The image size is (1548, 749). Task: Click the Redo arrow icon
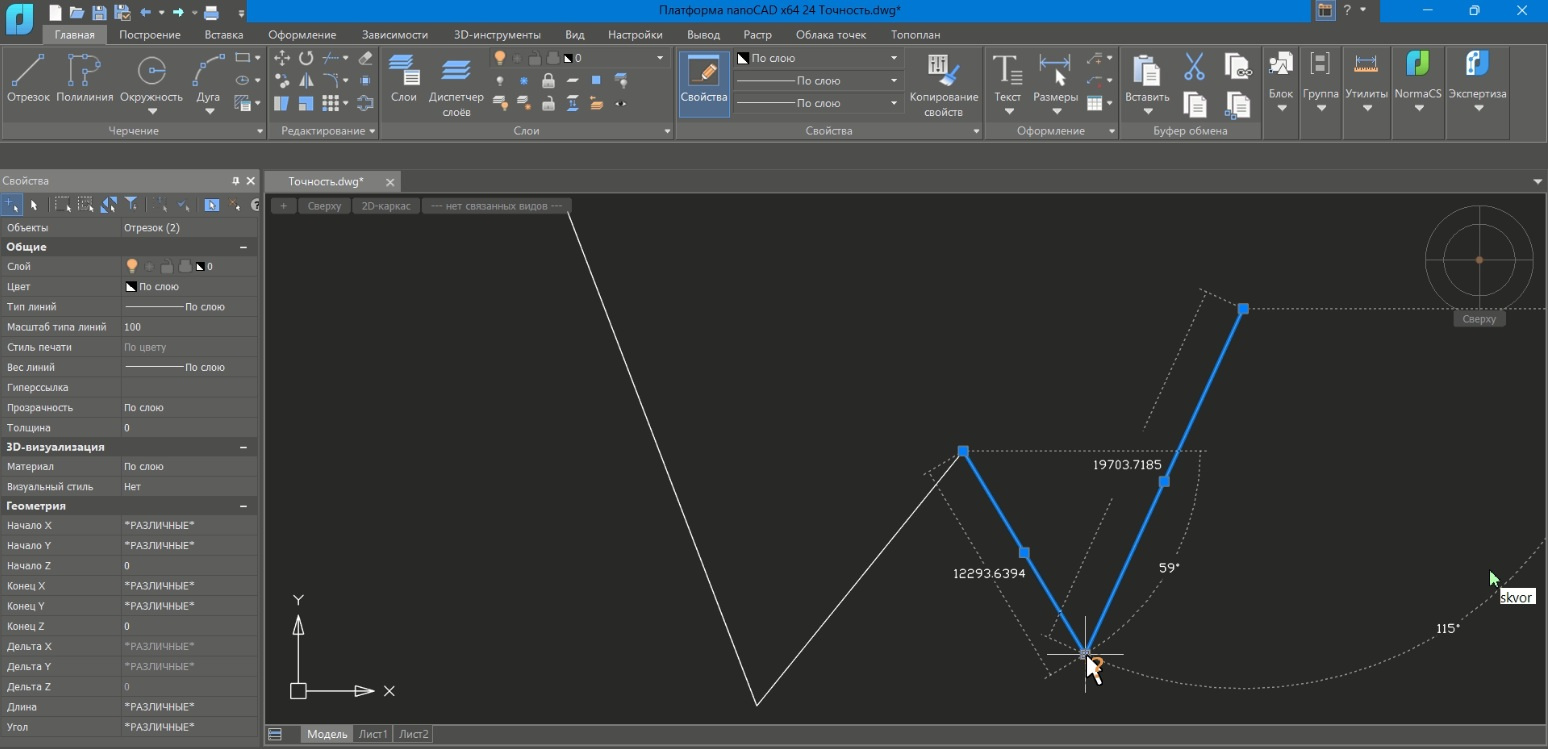[x=178, y=12]
